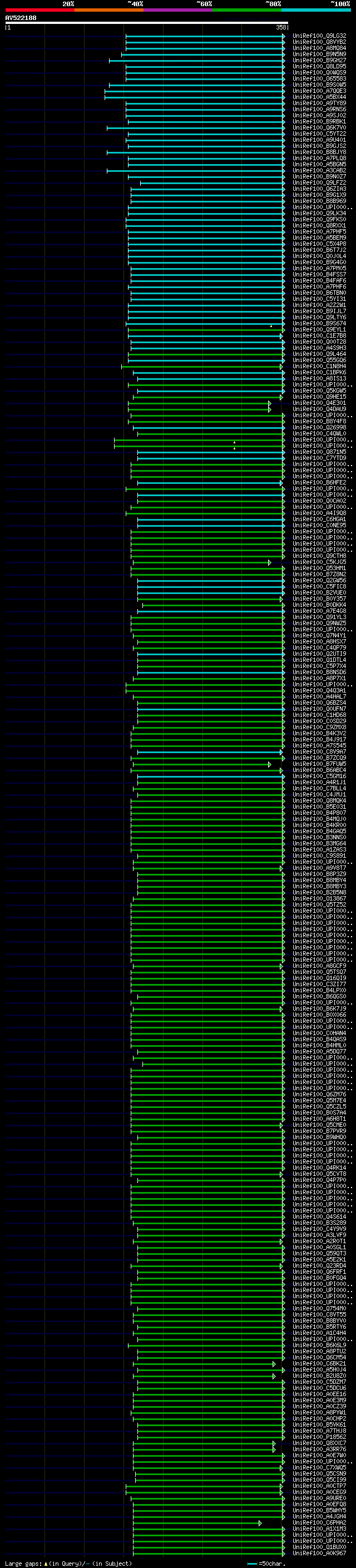Screen dimensions: 356x1568
Task: Click yellow triangle in Large gaps legend
Action: tap(46, 1563)
